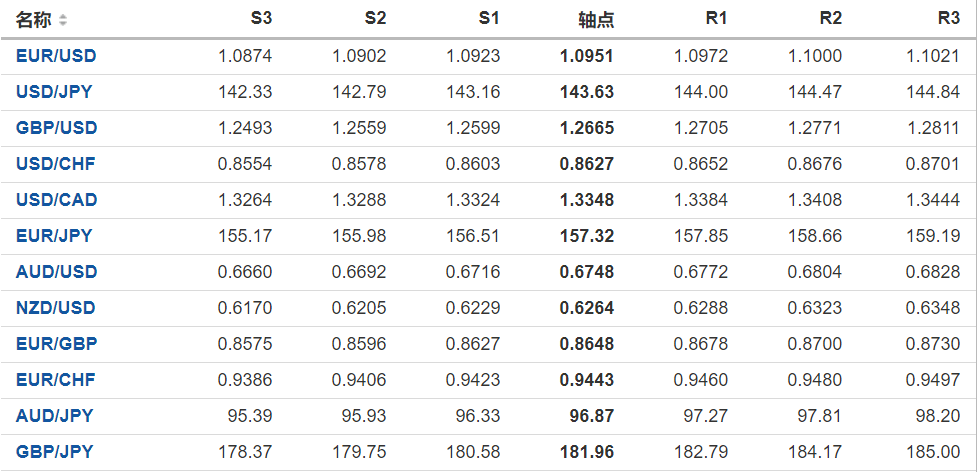Open the USD/CHF pair link
Image resolution: width=977 pixels, height=472 pixels.
(x=55, y=164)
